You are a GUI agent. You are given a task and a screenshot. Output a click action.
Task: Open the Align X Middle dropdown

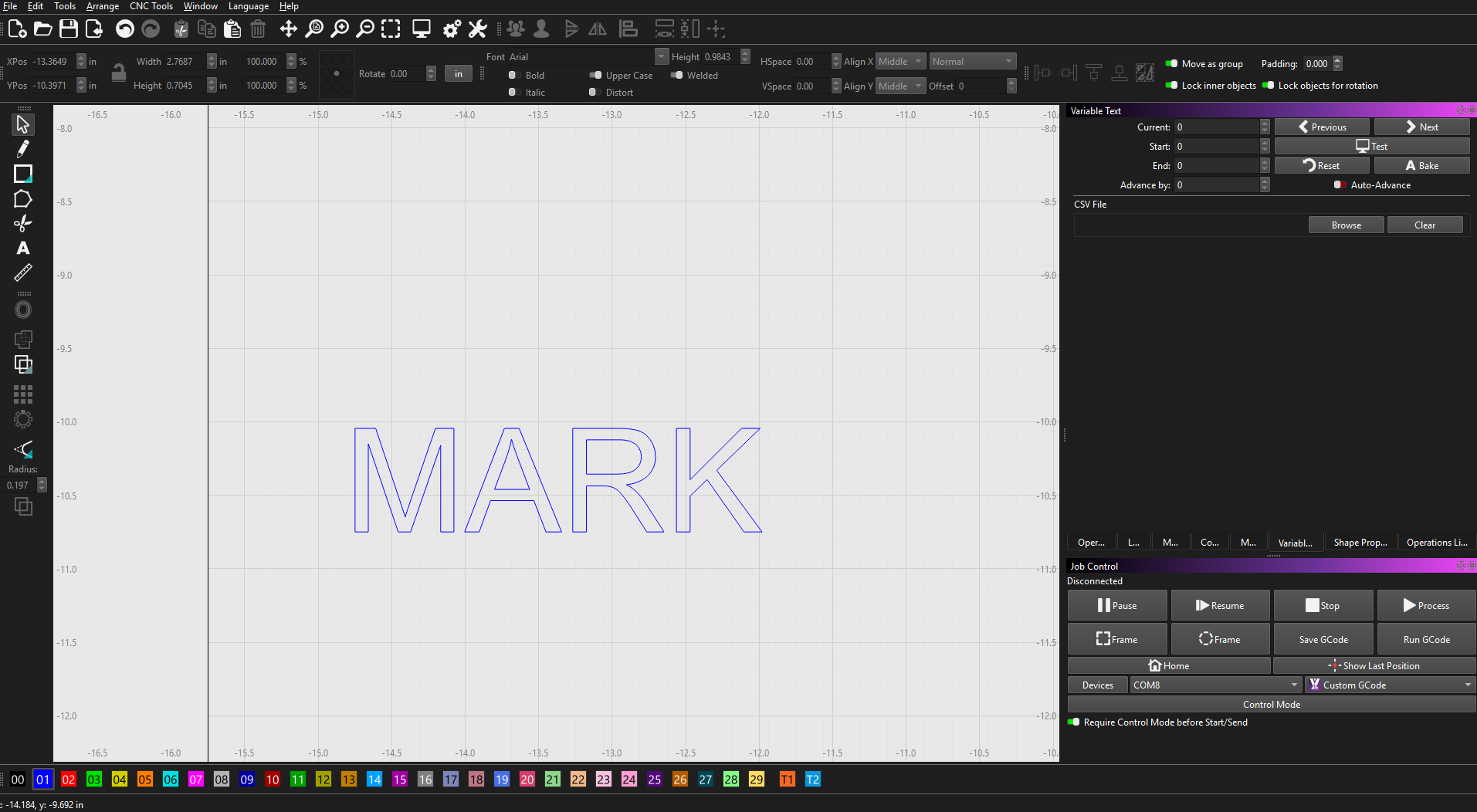(900, 61)
